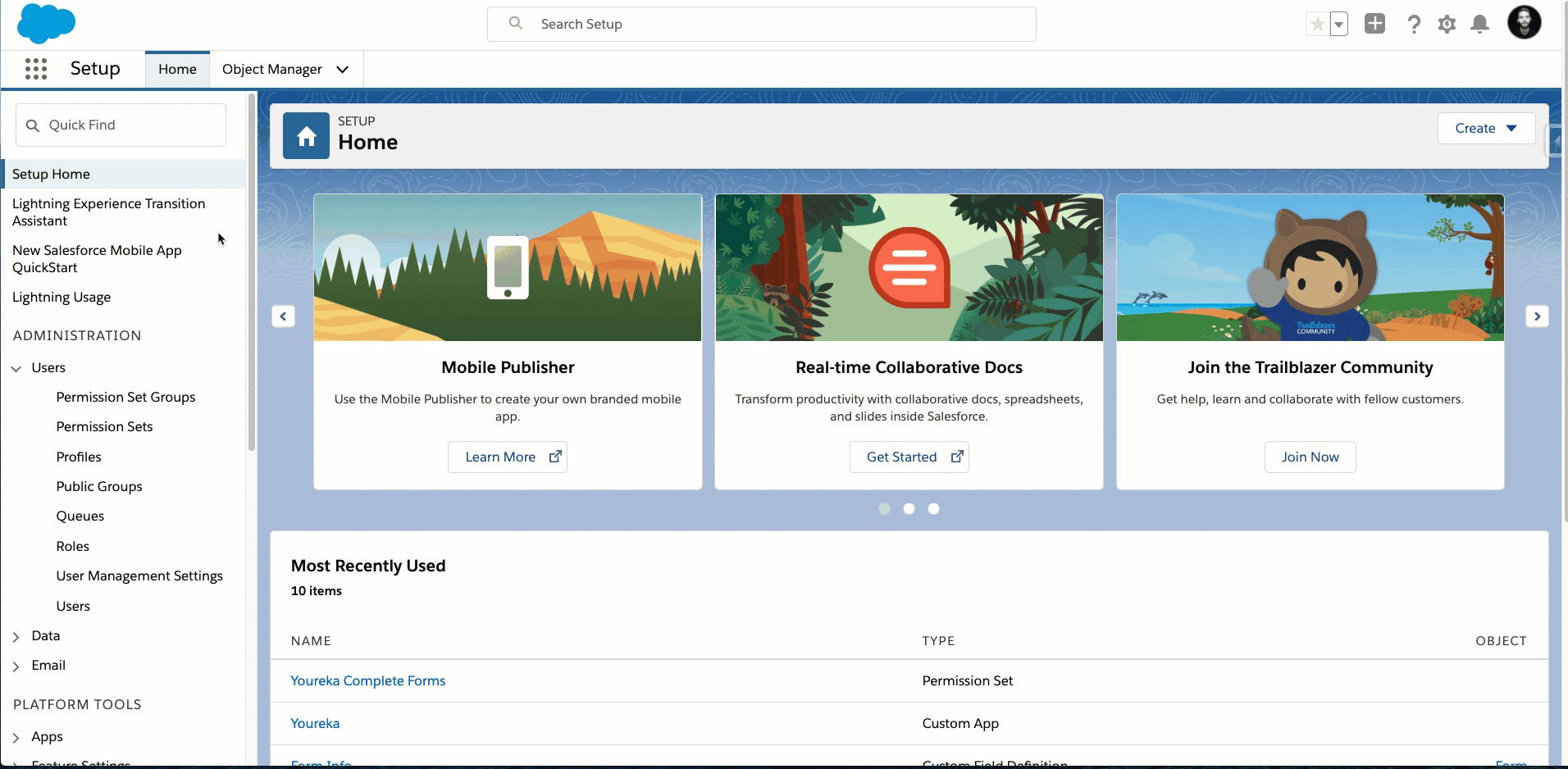The width and height of the screenshot is (1568, 769).
Task: Expand the Data tree section
Action: [16, 636]
